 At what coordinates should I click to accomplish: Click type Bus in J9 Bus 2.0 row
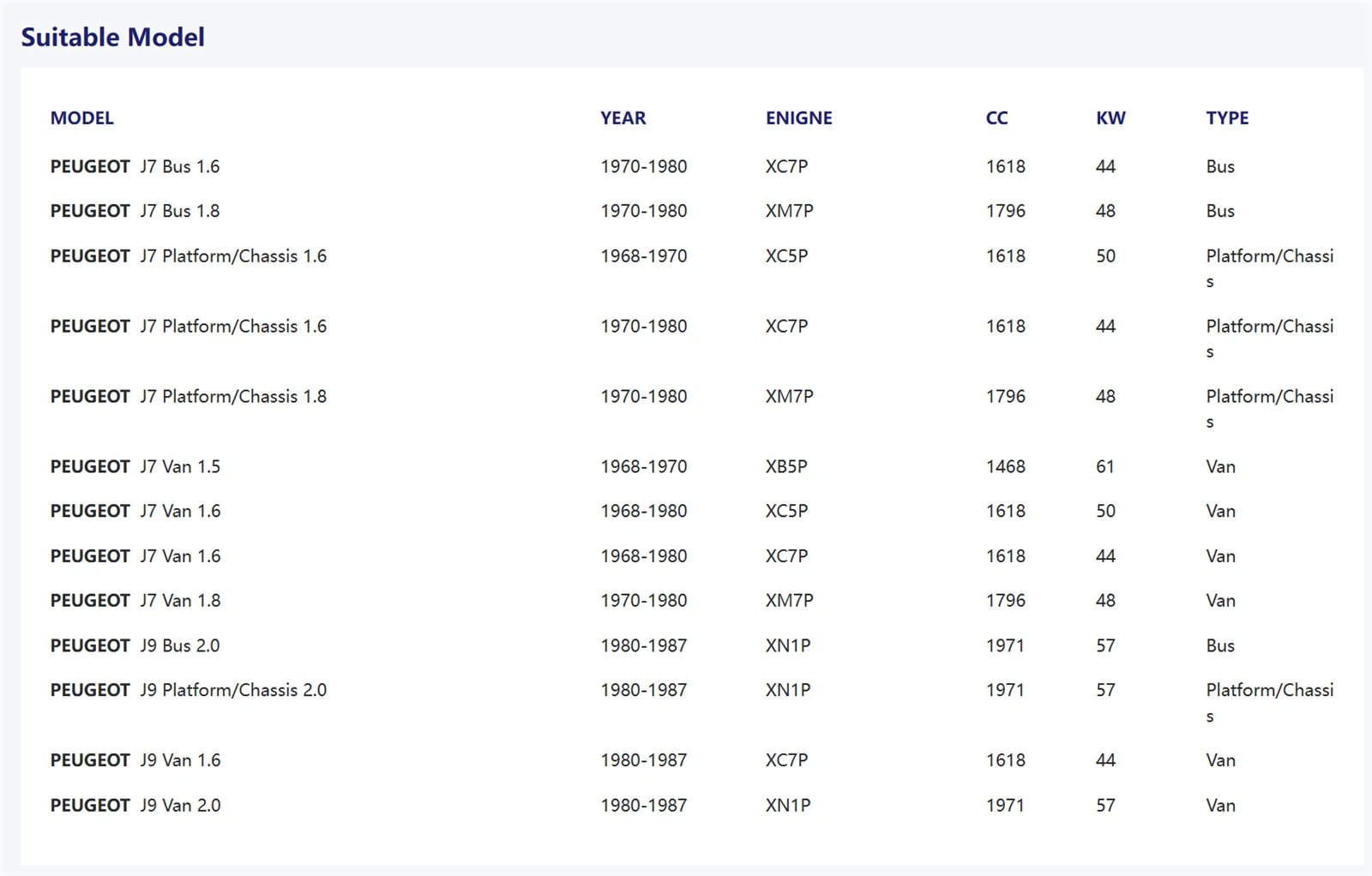coord(1220,645)
